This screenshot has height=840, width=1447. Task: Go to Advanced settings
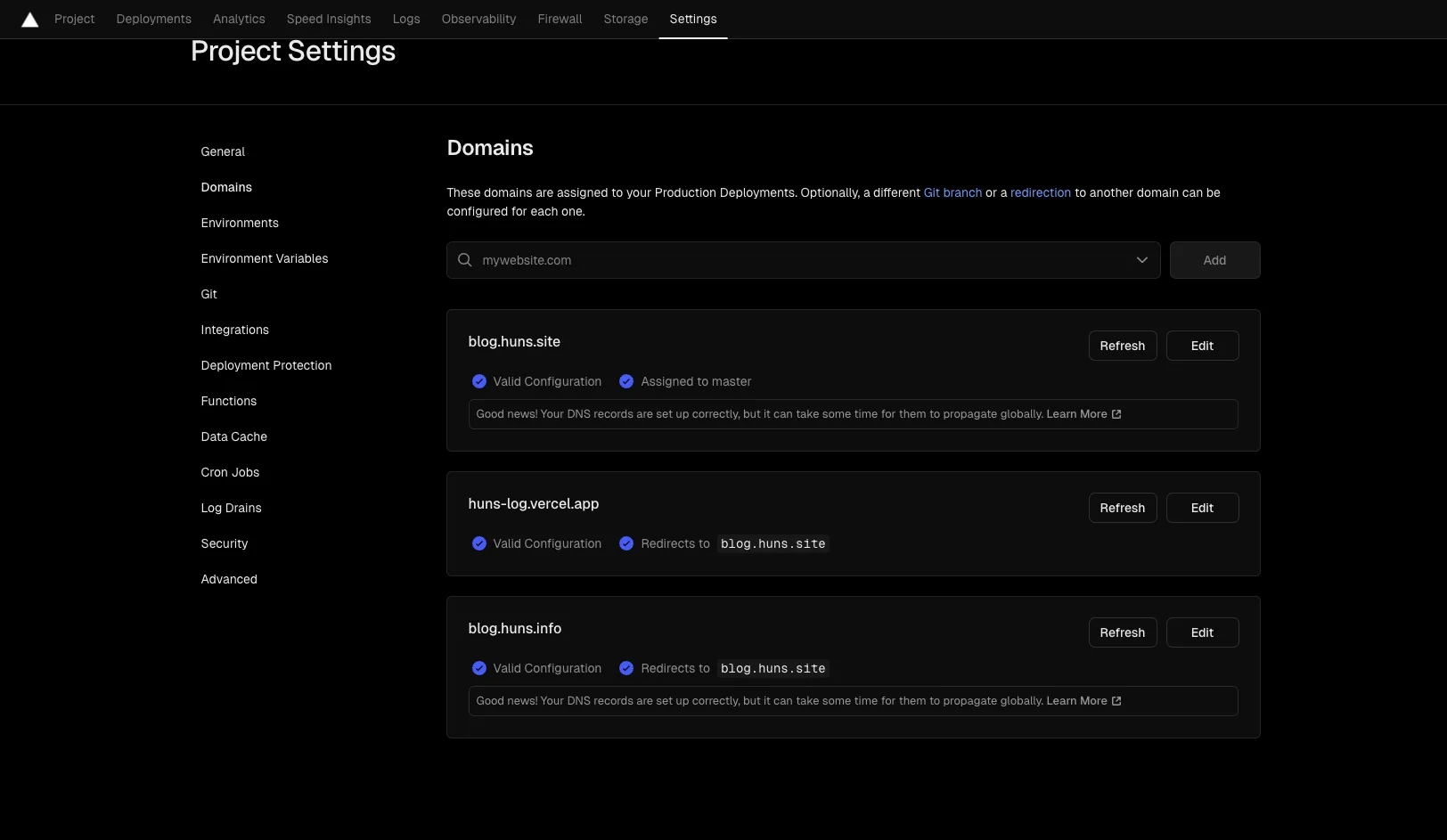(x=229, y=579)
